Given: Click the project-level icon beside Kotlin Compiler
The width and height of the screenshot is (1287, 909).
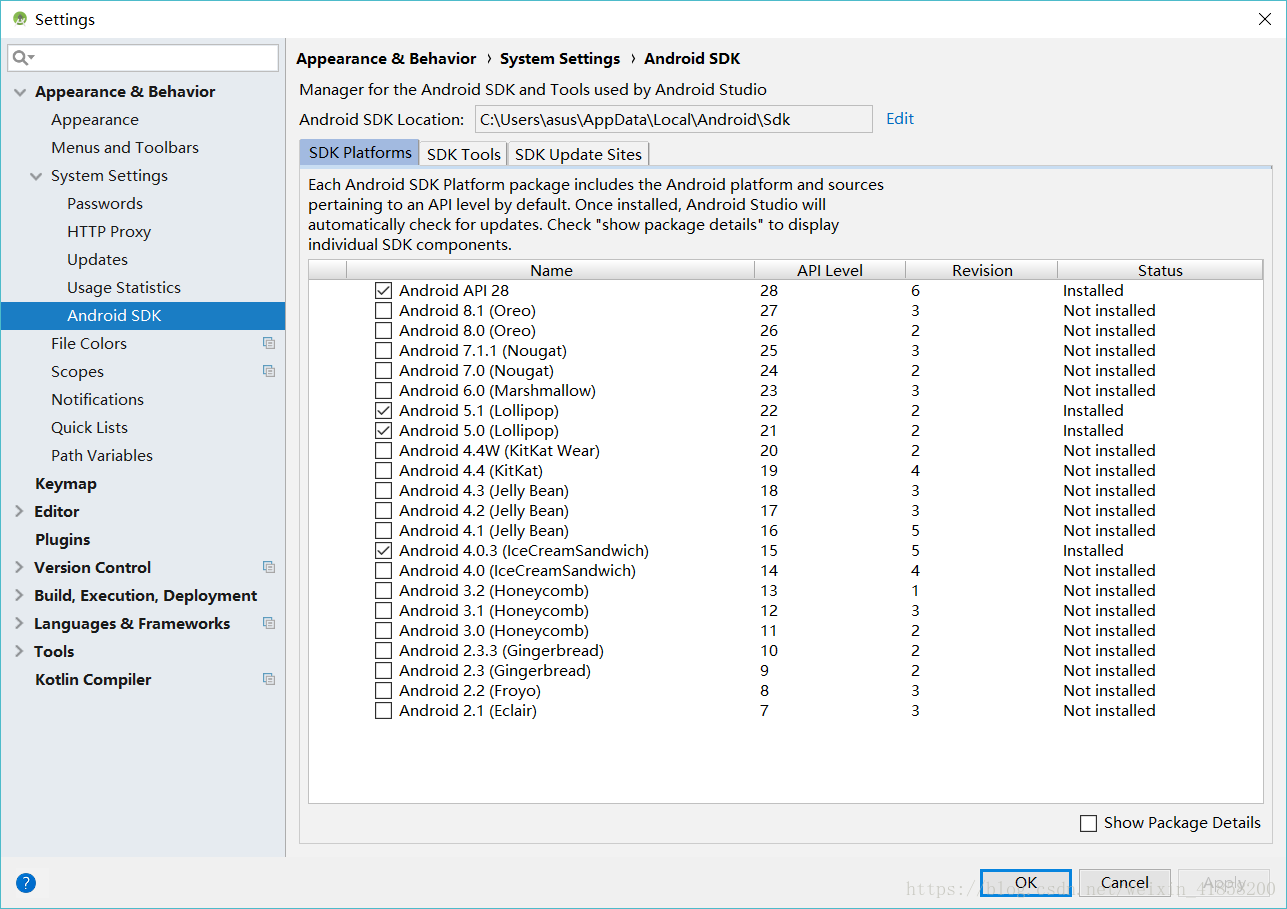Looking at the screenshot, I should pos(268,679).
